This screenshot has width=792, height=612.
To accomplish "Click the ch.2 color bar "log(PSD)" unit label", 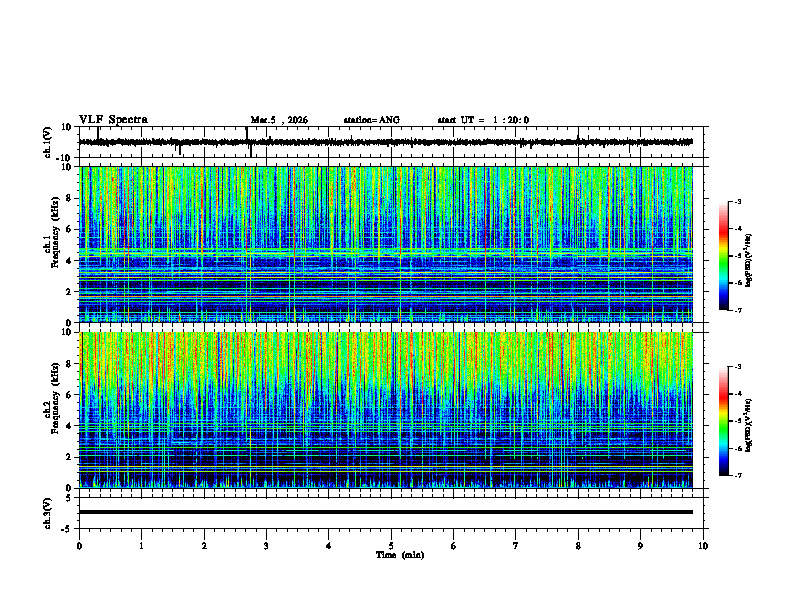I will click(749, 426).
